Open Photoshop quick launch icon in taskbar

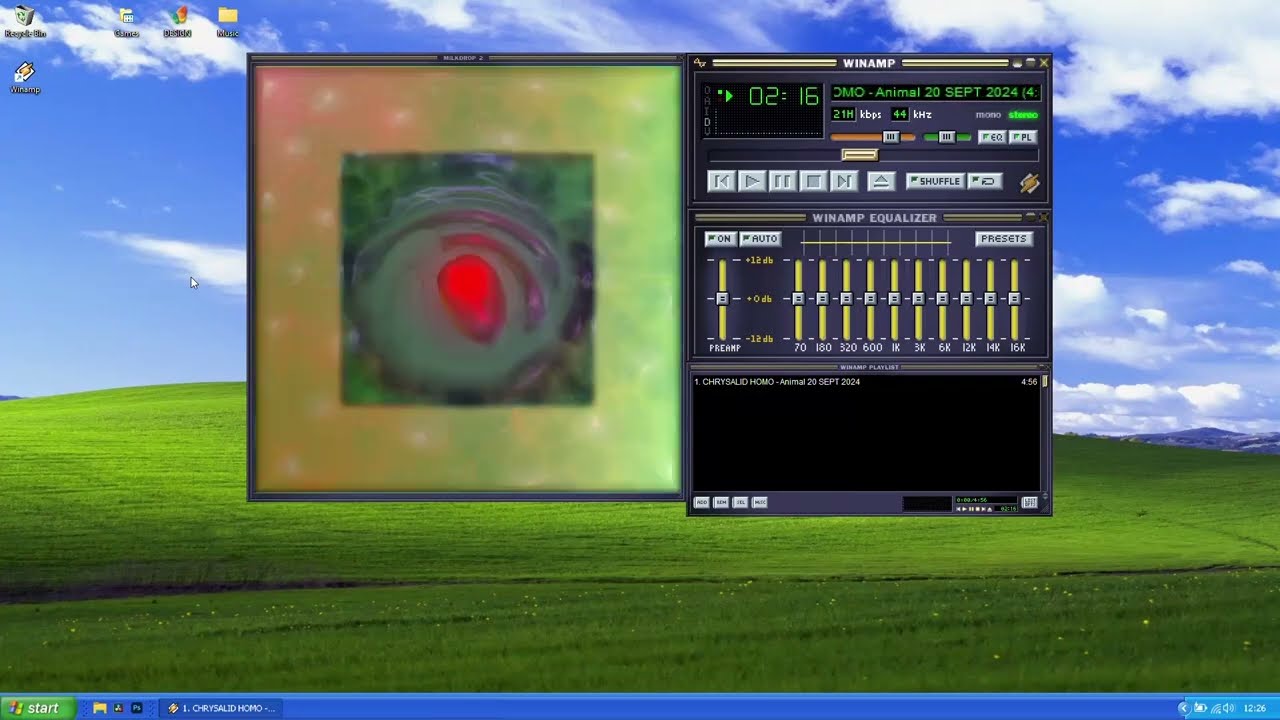137,708
